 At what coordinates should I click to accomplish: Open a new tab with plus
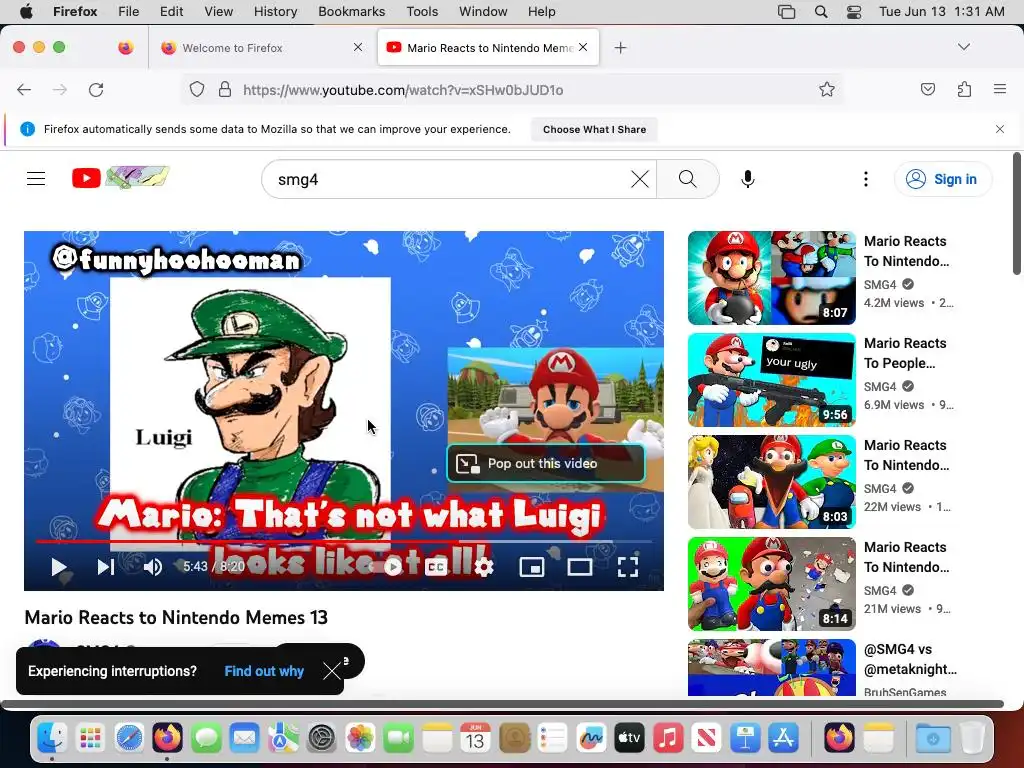pos(620,48)
